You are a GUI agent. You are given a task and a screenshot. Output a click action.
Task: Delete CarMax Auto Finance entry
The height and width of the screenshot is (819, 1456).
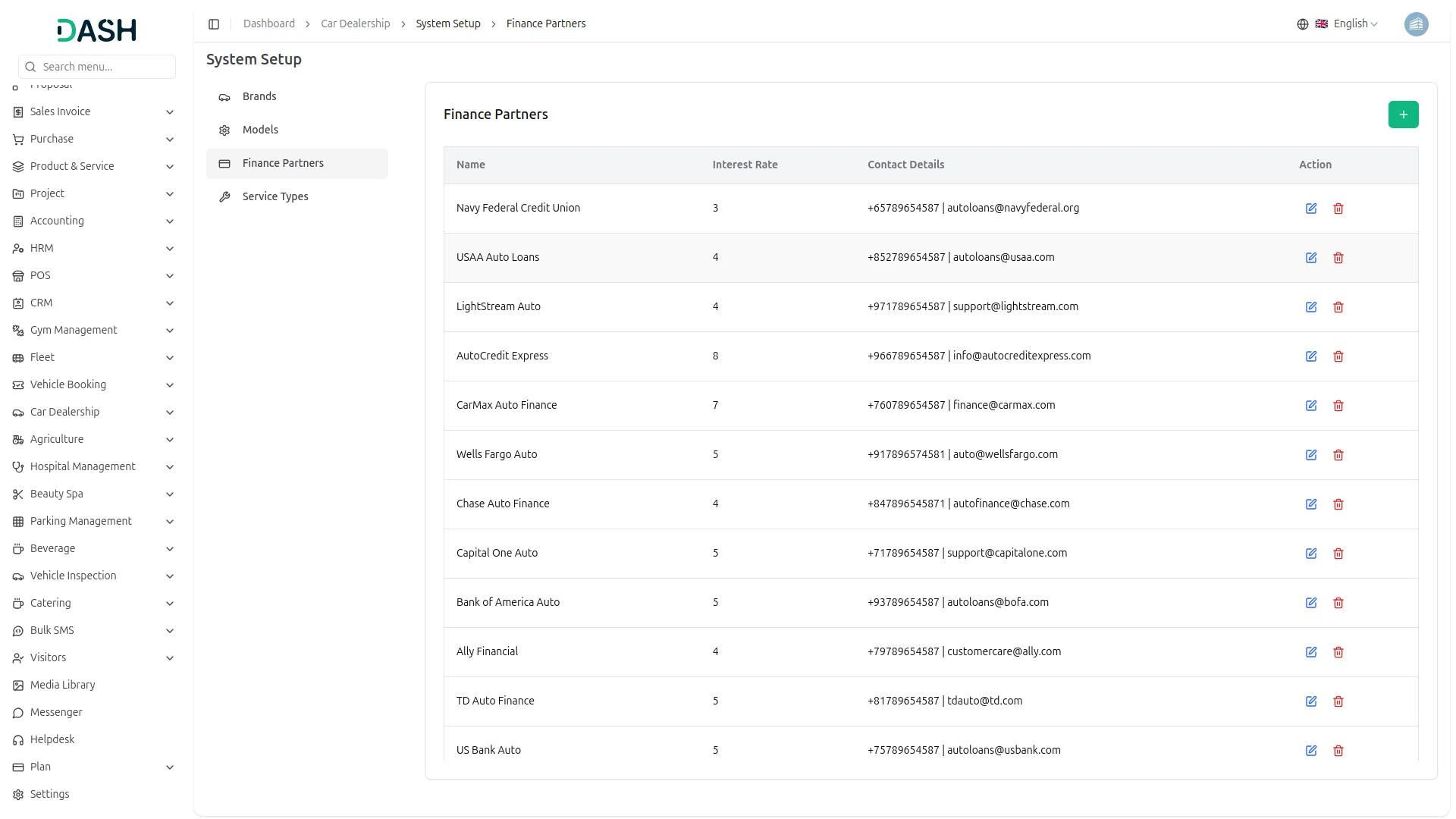(x=1338, y=406)
